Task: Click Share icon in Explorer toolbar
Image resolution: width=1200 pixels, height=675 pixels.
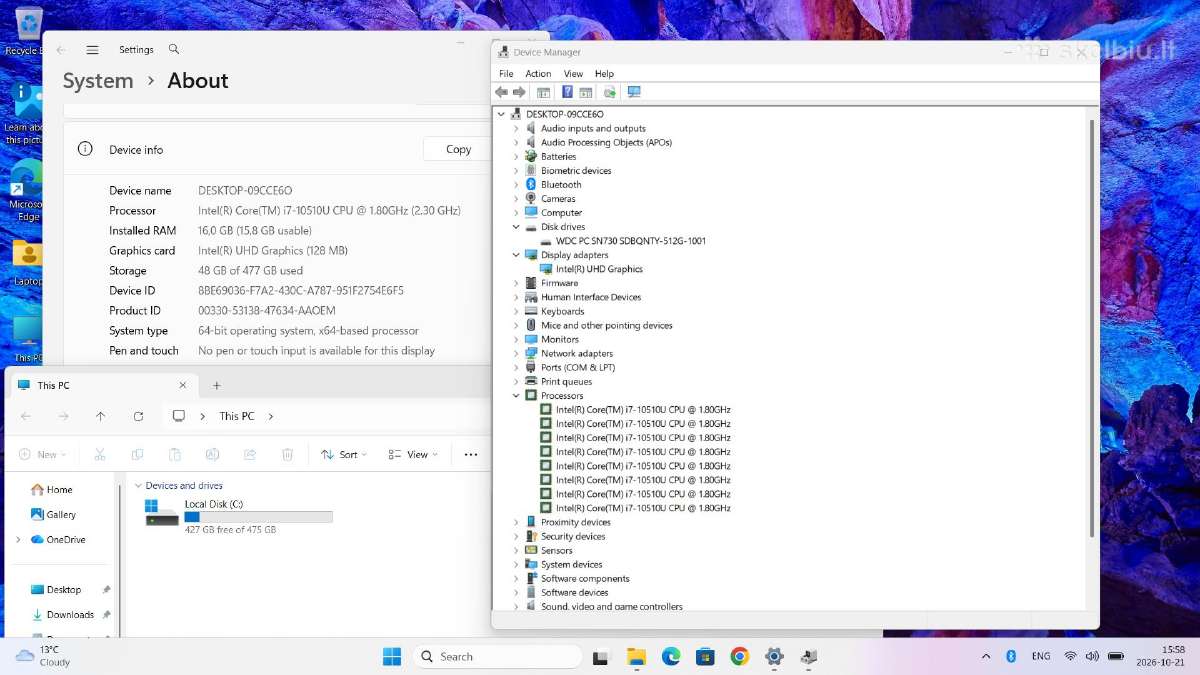Action: pyautogui.click(x=250, y=454)
